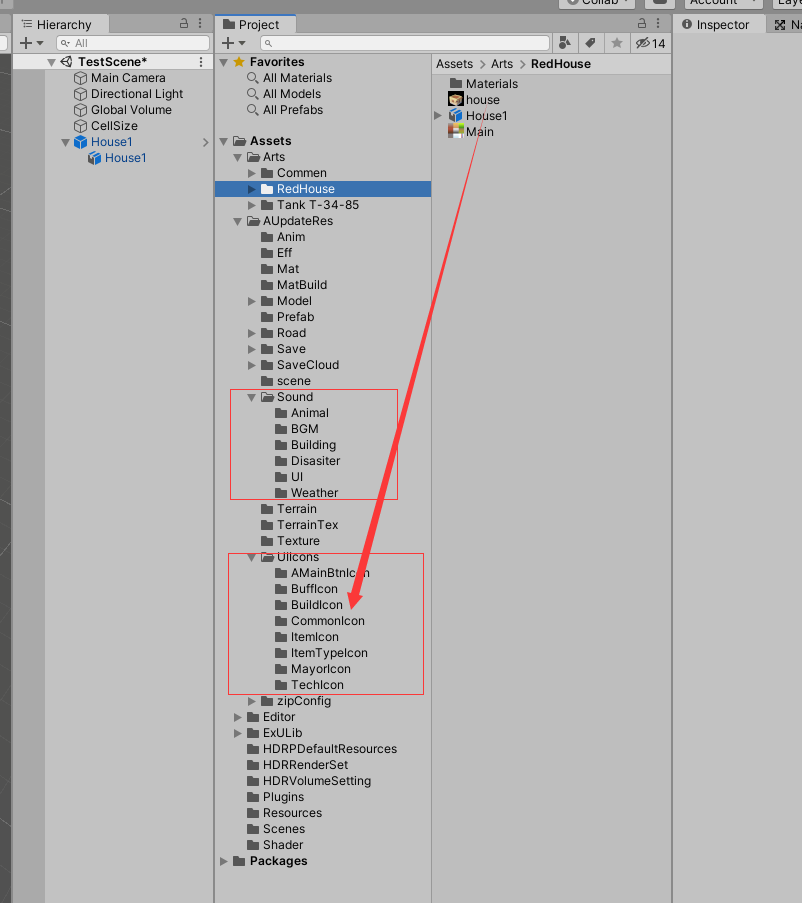
Task: Collapse the TestScene hierarchy arrow
Action: pyautogui.click(x=51, y=62)
